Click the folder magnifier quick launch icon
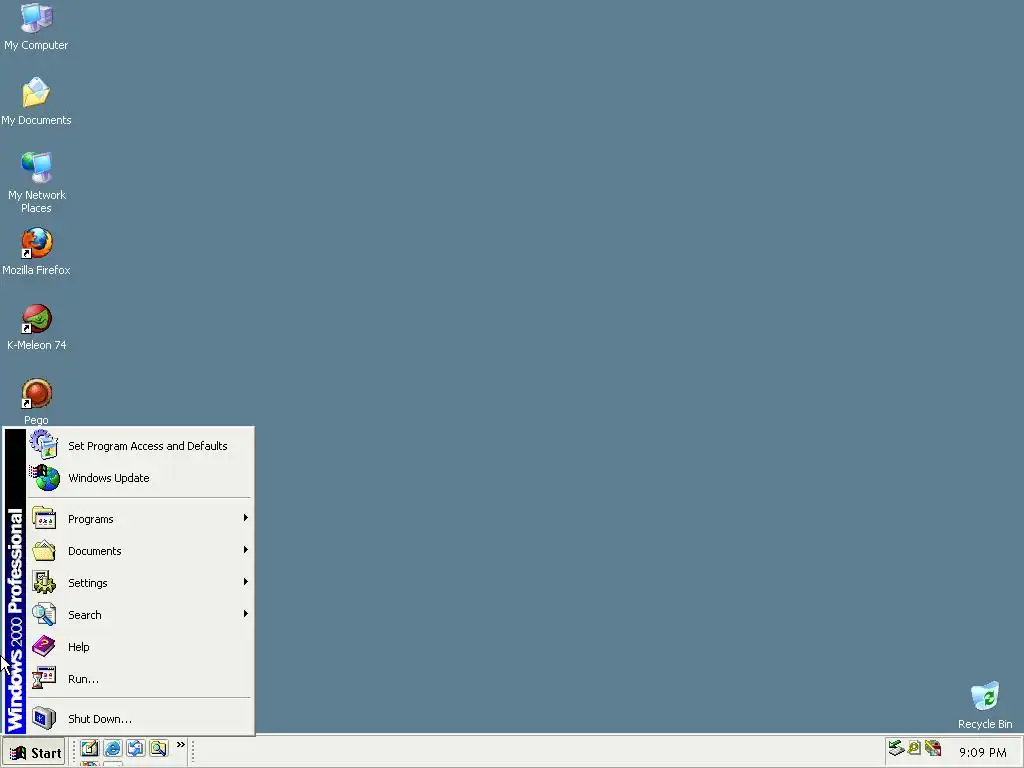The image size is (1024, 768). (x=158, y=748)
